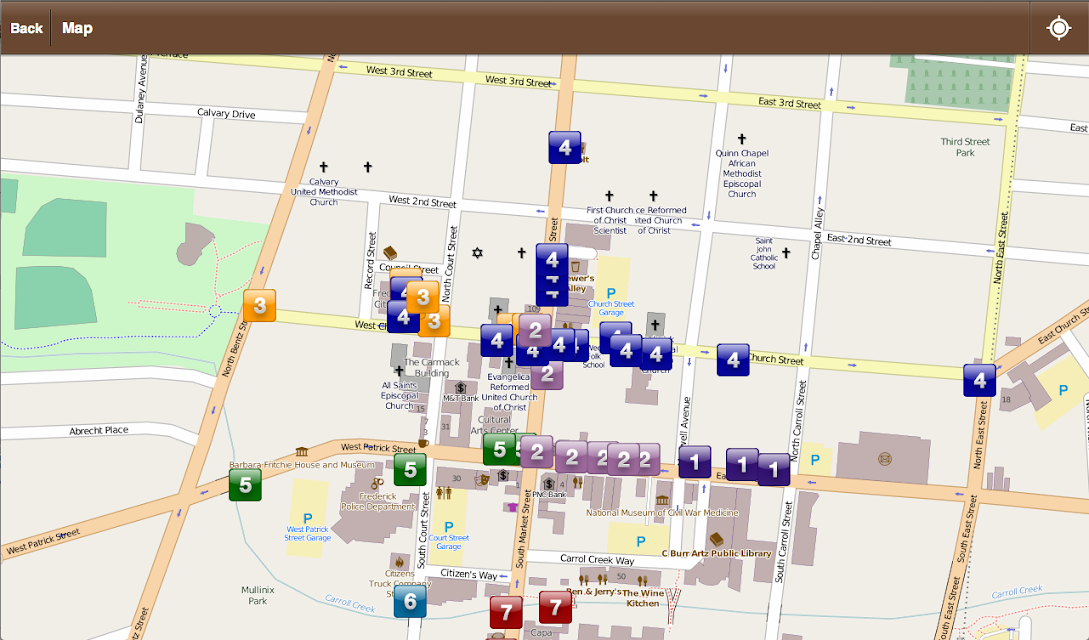Viewport: 1089px width, 640px height.
Task: Tap the light blue marker numbered 6
Action: pyautogui.click(x=410, y=601)
